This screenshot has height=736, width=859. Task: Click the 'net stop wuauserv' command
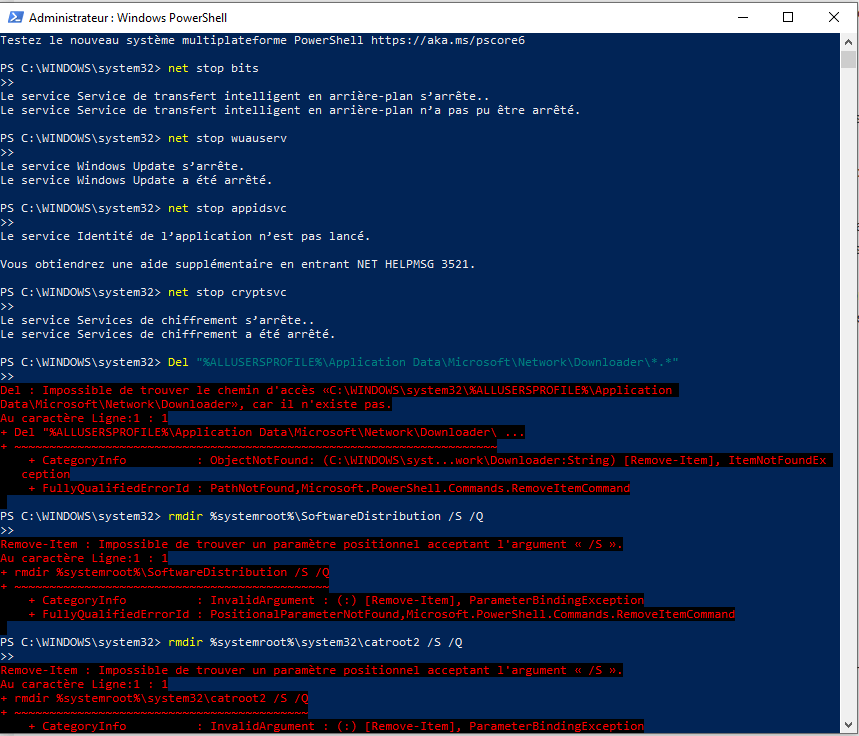[227, 139]
